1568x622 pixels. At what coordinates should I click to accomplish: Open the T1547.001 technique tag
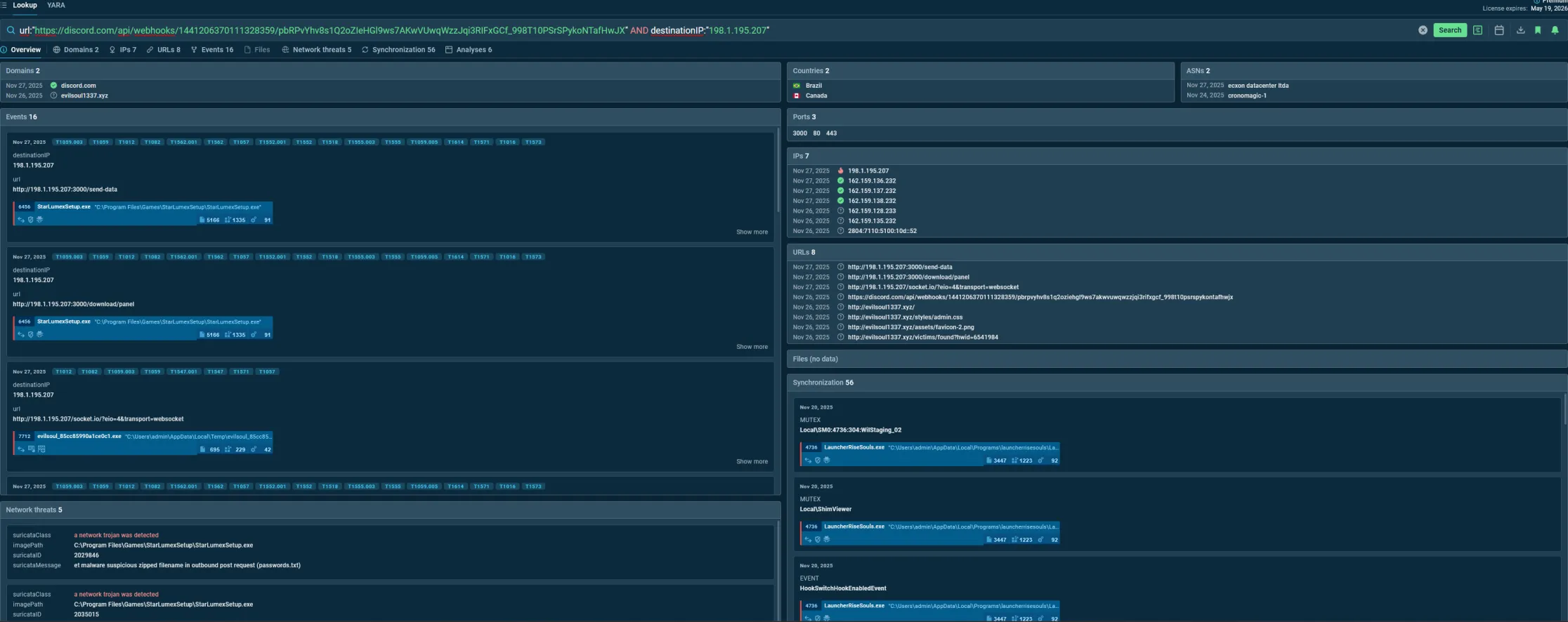[183, 372]
